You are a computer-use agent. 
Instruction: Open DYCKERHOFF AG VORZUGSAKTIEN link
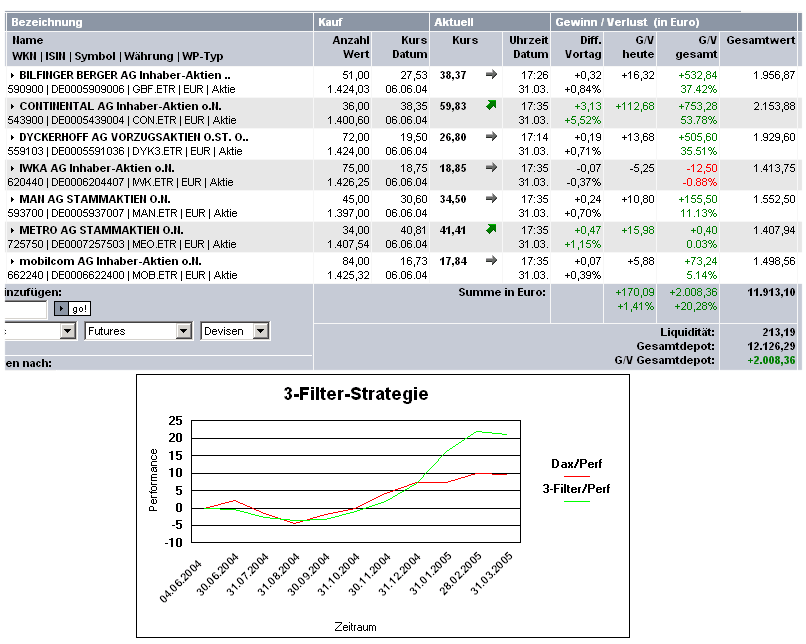(134, 137)
